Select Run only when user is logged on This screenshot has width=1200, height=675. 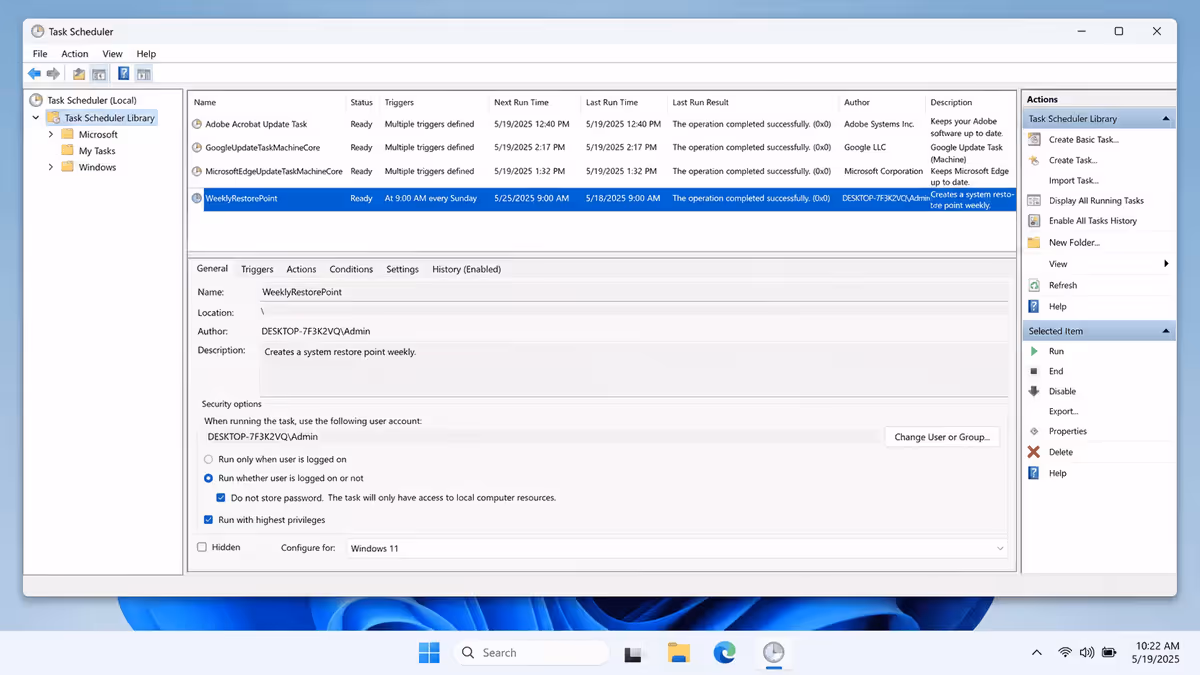pyautogui.click(x=208, y=459)
